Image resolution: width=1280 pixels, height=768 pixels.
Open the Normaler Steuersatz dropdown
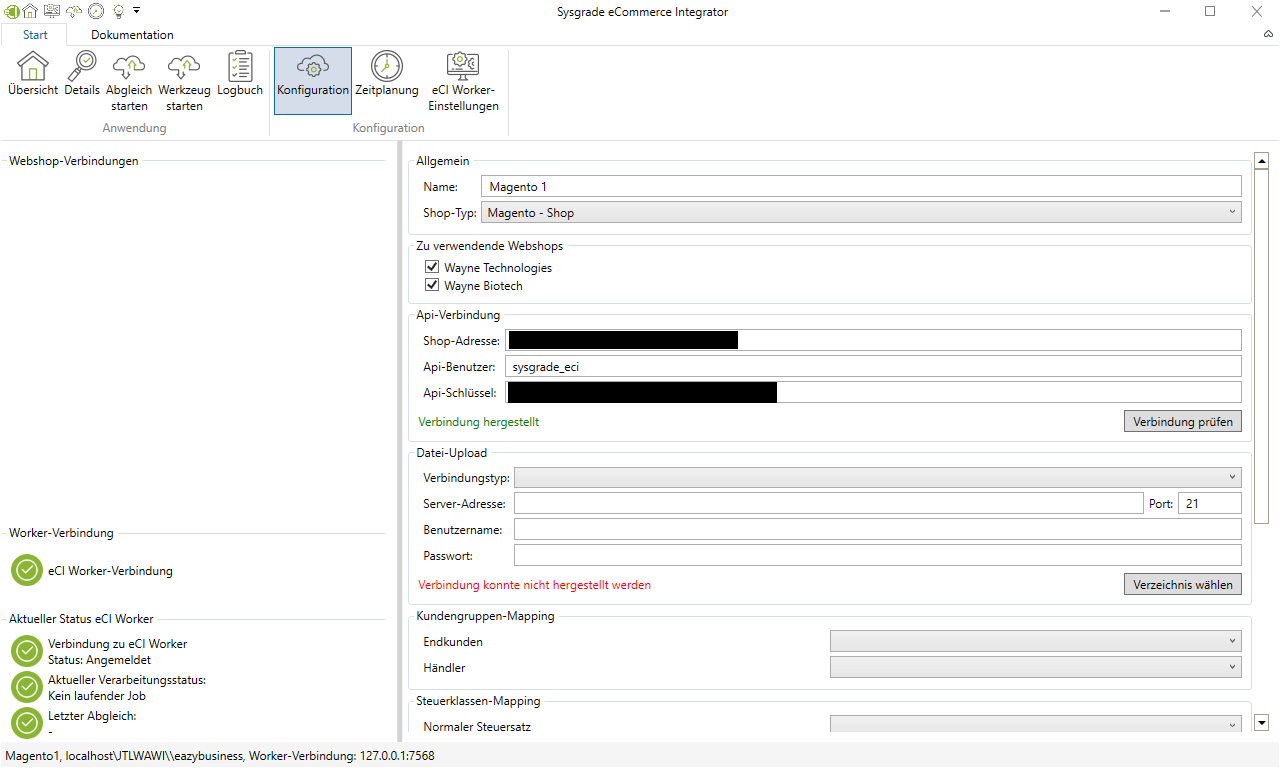coord(1036,726)
